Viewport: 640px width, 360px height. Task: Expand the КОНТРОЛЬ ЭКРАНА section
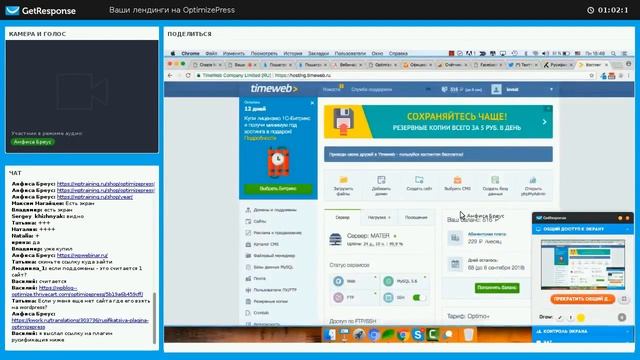(x=628, y=331)
